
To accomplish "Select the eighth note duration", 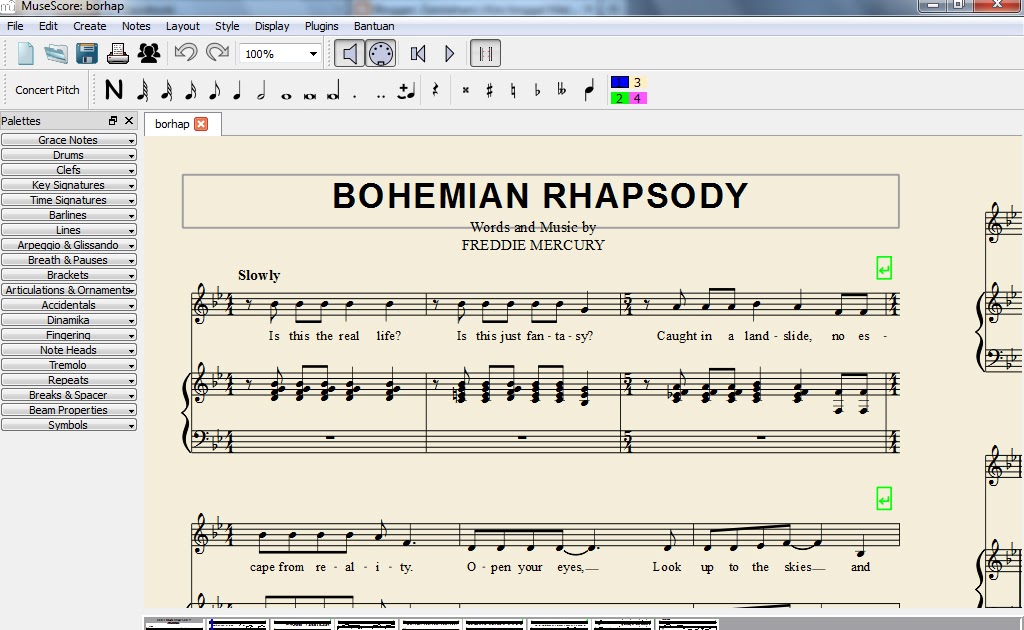I will point(214,90).
